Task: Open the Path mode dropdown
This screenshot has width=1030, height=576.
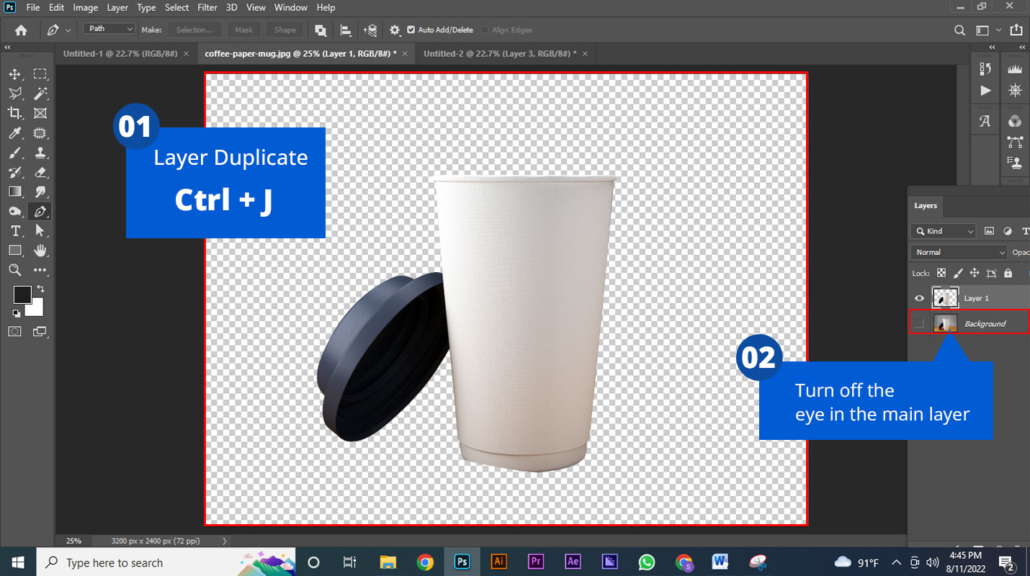Action: click(109, 30)
